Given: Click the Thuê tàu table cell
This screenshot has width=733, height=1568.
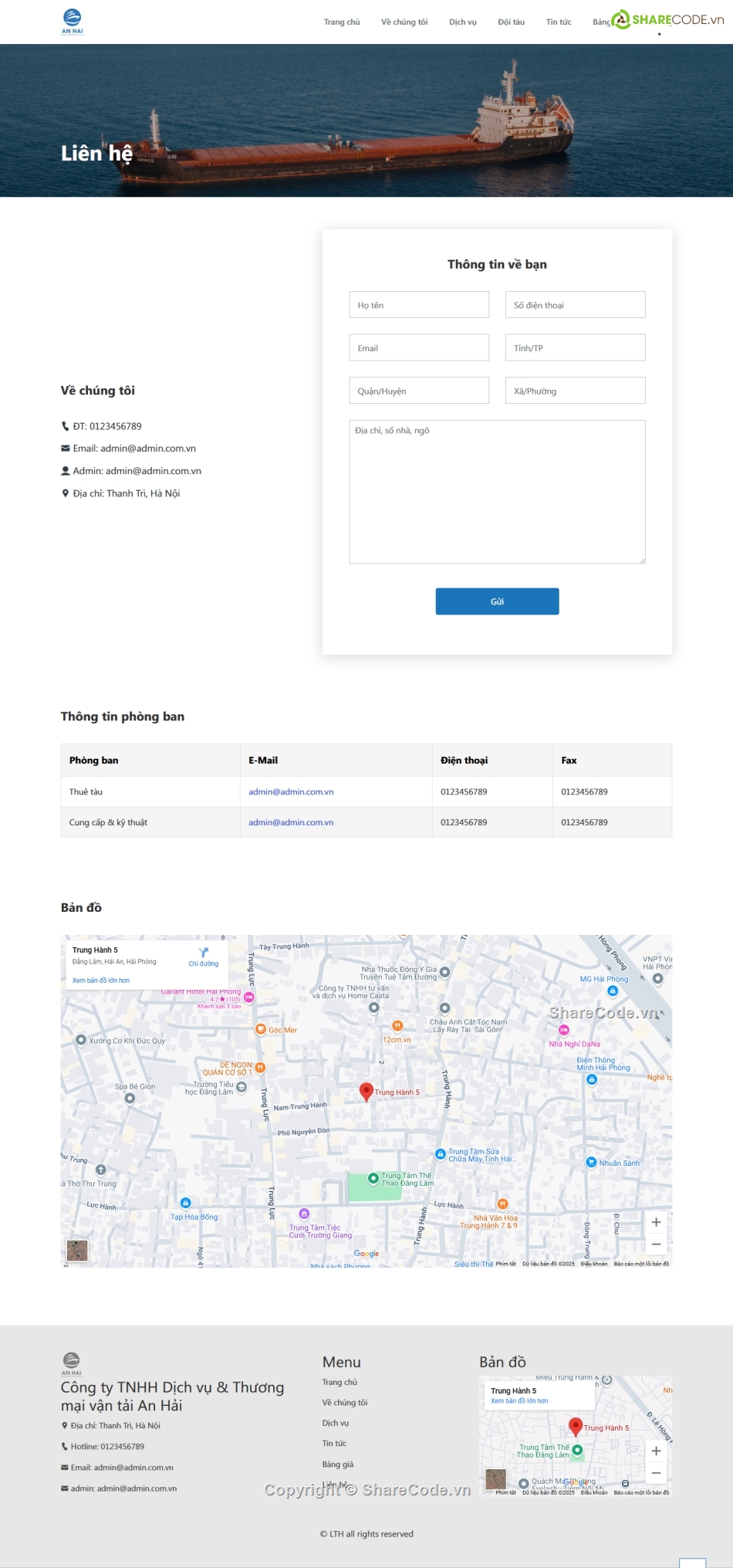Looking at the screenshot, I should click(x=150, y=792).
